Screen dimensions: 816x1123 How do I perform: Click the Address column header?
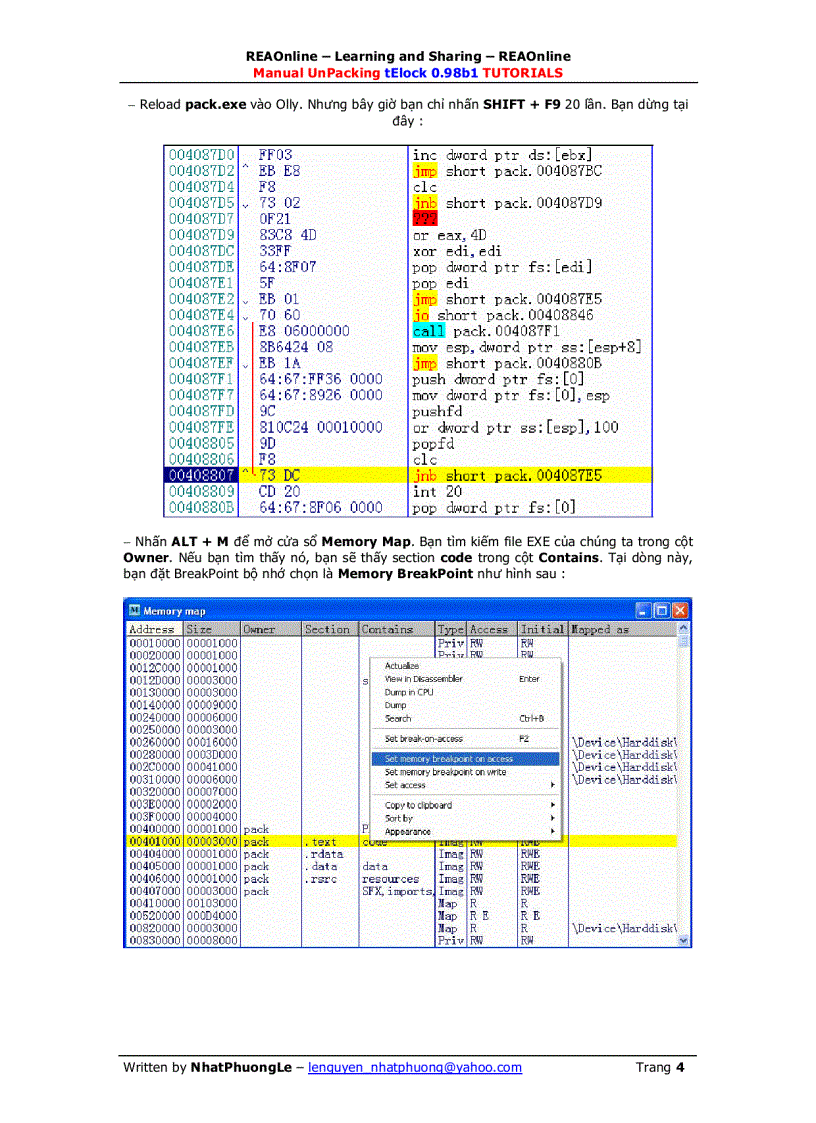150,629
